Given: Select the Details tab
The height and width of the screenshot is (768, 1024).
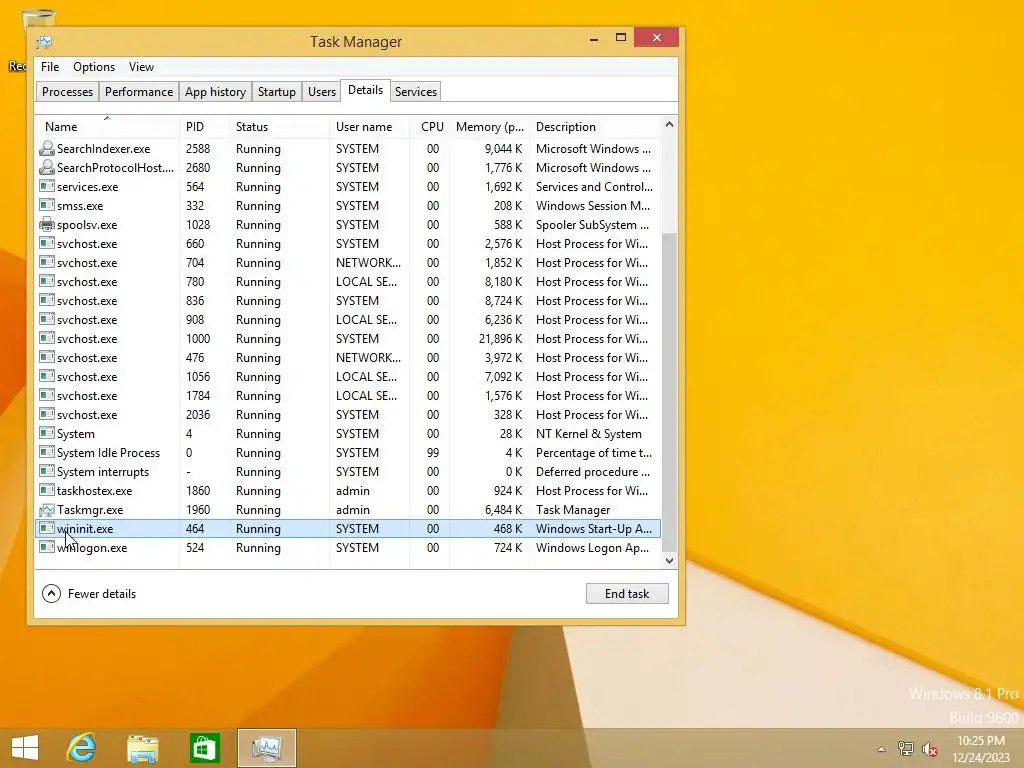Looking at the screenshot, I should click(x=365, y=90).
